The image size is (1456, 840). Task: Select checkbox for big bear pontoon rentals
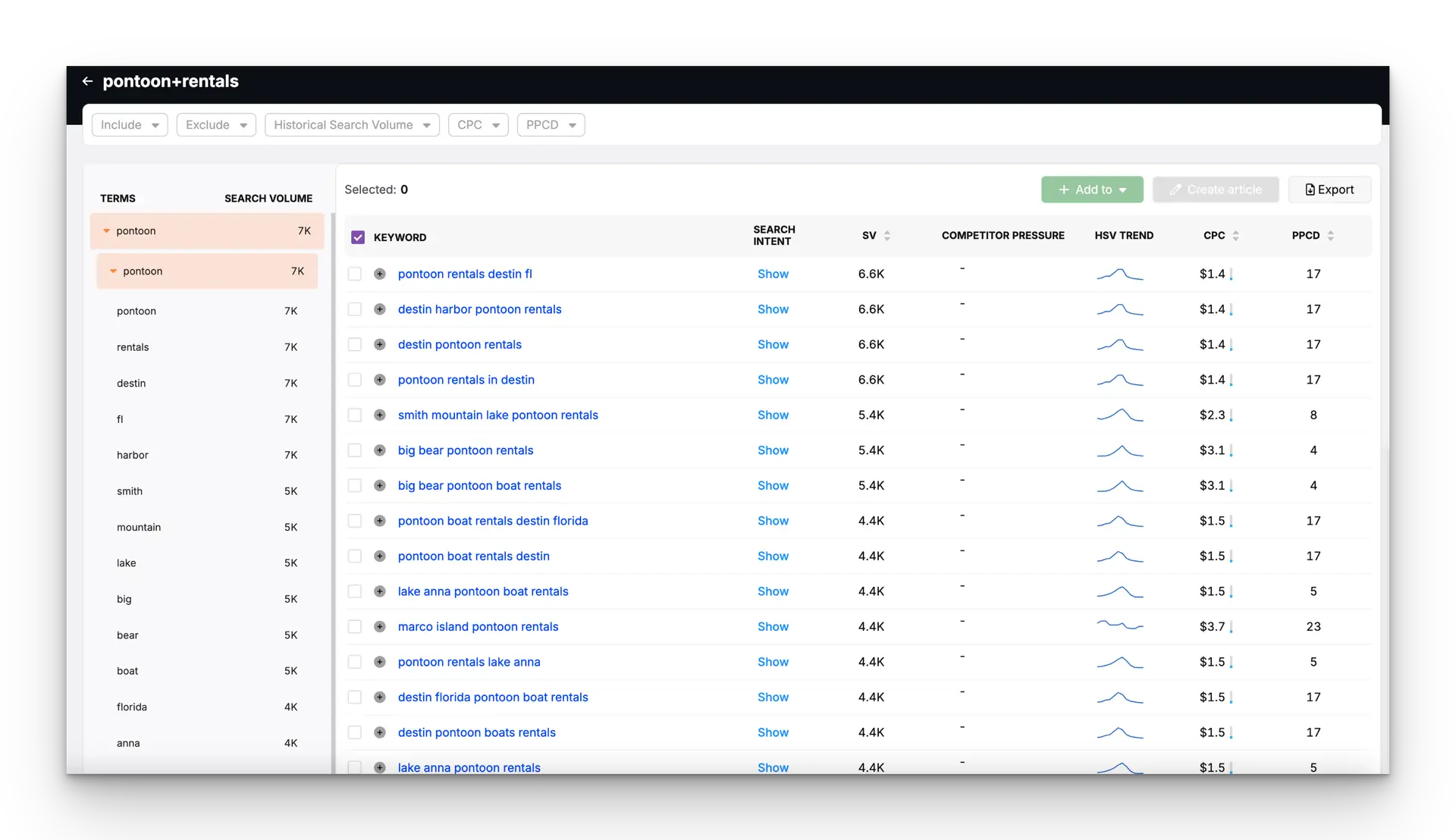(354, 450)
